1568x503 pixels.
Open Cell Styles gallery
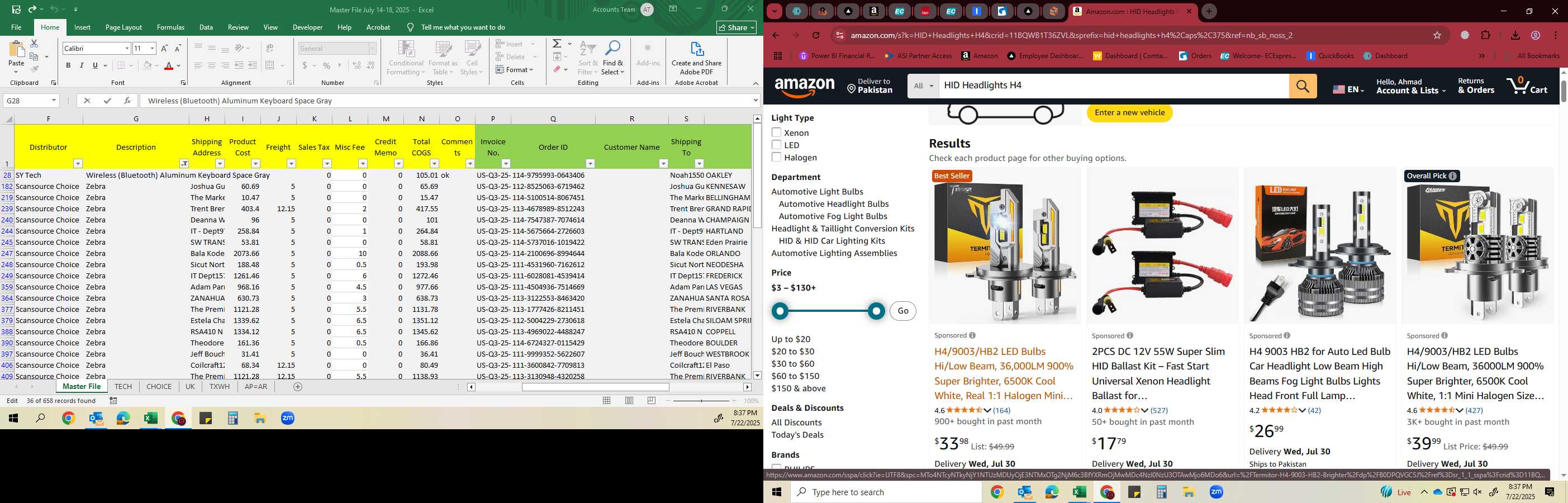[472, 57]
